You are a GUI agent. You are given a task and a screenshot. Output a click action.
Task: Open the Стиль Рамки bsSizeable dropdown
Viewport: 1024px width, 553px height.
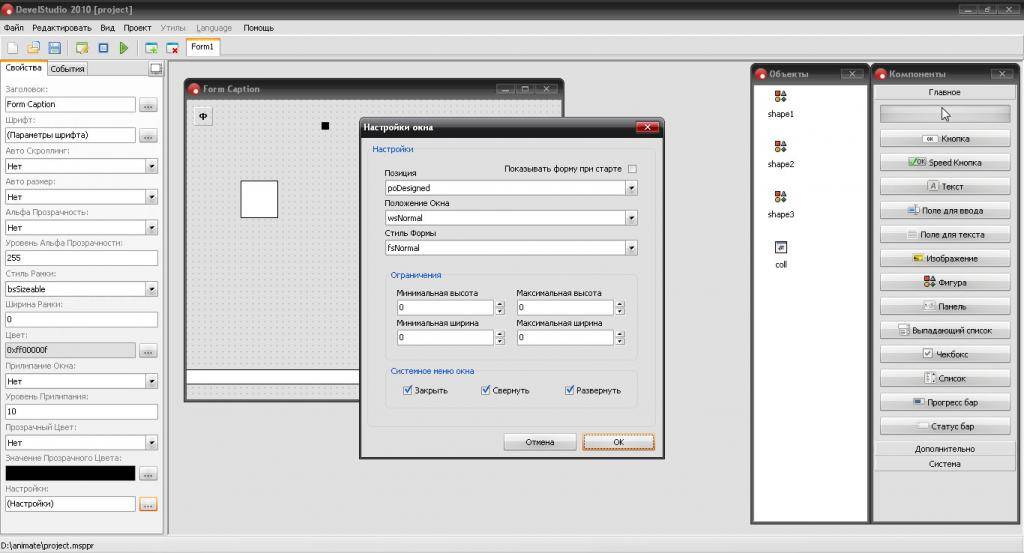pyautogui.click(x=152, y=289)
